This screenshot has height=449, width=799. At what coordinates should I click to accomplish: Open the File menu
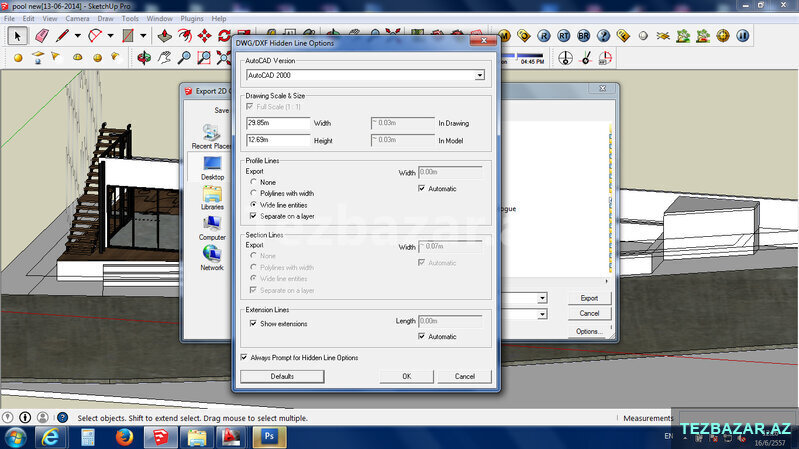tap(9, 18)
